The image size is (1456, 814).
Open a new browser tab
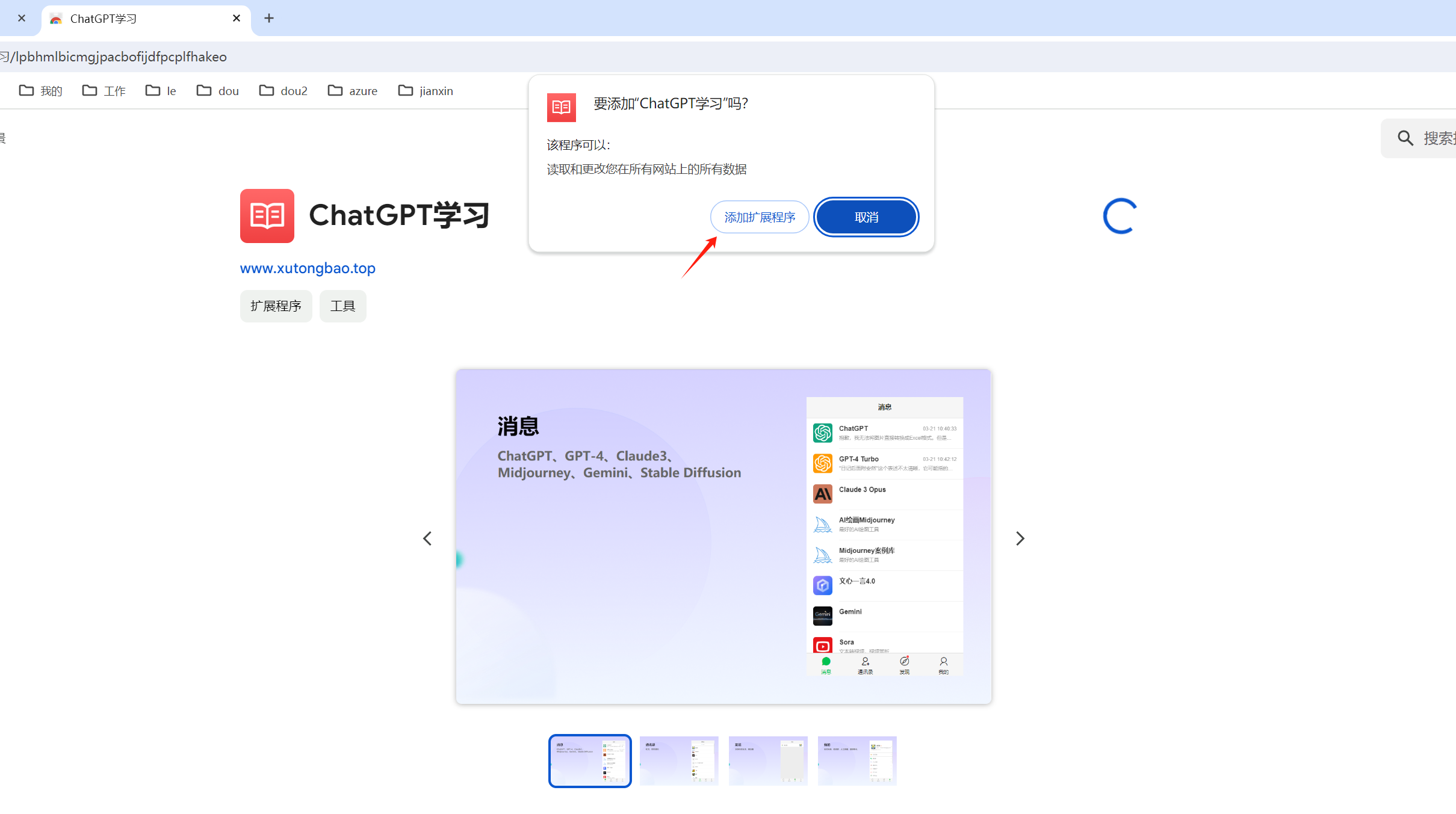pos(269,18)
